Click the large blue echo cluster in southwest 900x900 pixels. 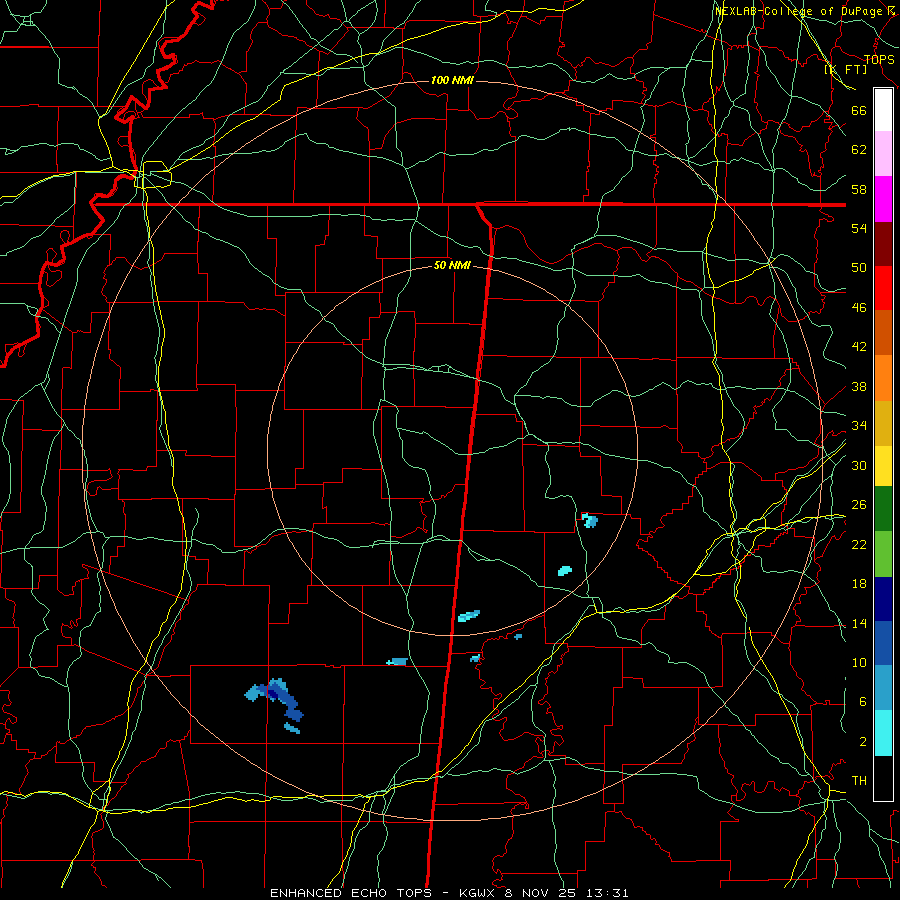click(x=274, y=700)
